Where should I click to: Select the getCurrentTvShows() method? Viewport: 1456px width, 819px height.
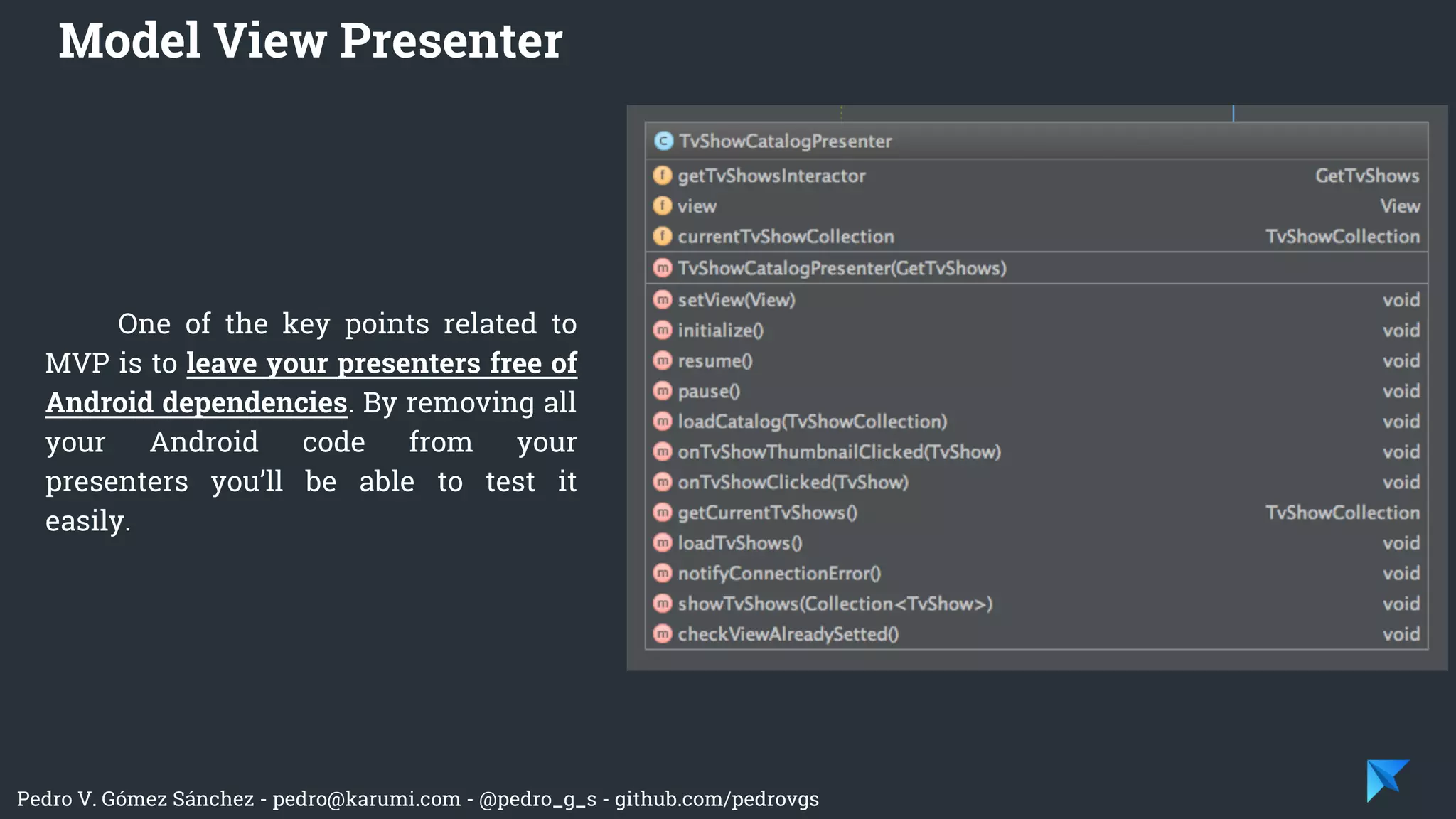coord(767,513)
